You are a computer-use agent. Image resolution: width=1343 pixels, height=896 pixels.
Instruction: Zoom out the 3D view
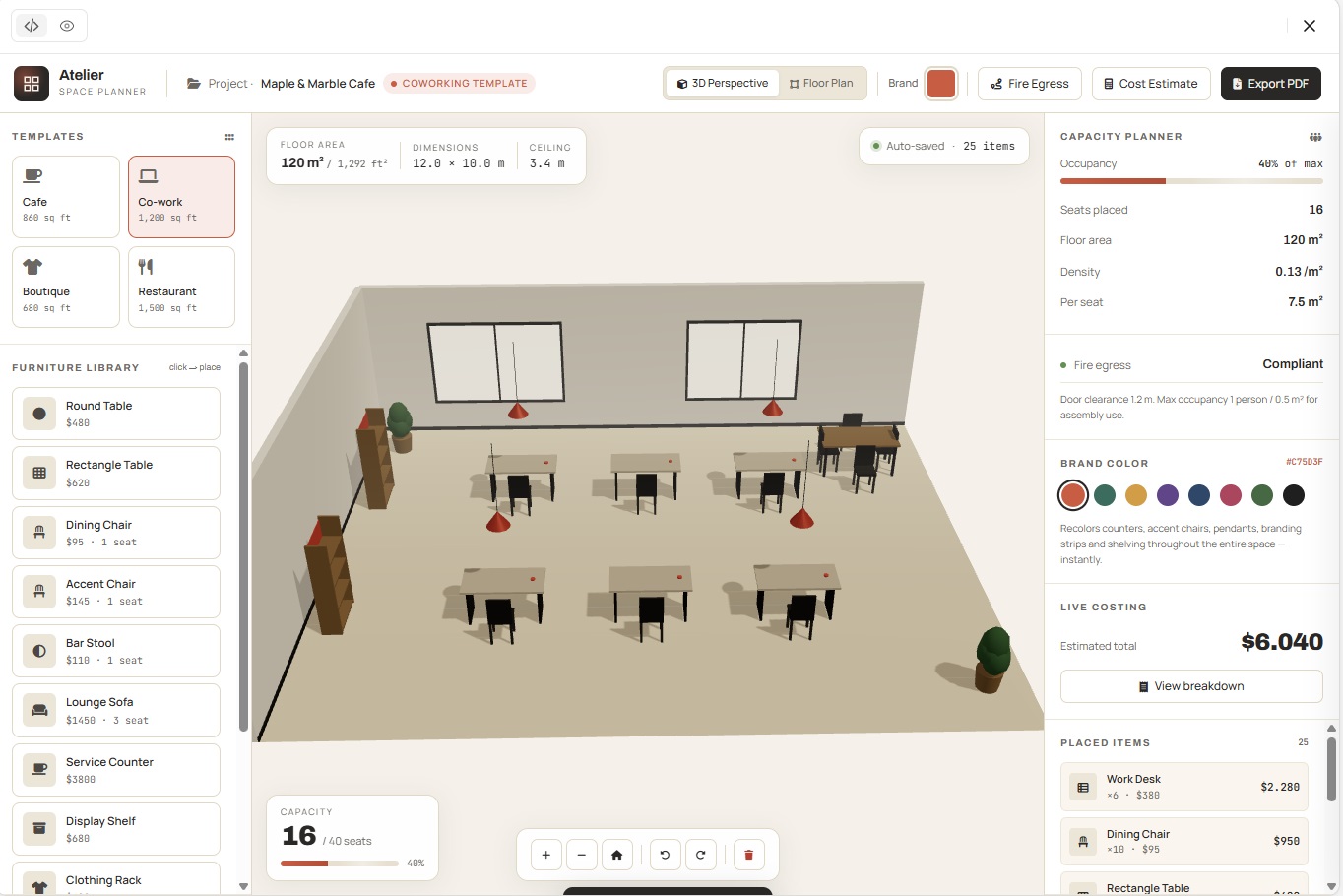[582, 855]
